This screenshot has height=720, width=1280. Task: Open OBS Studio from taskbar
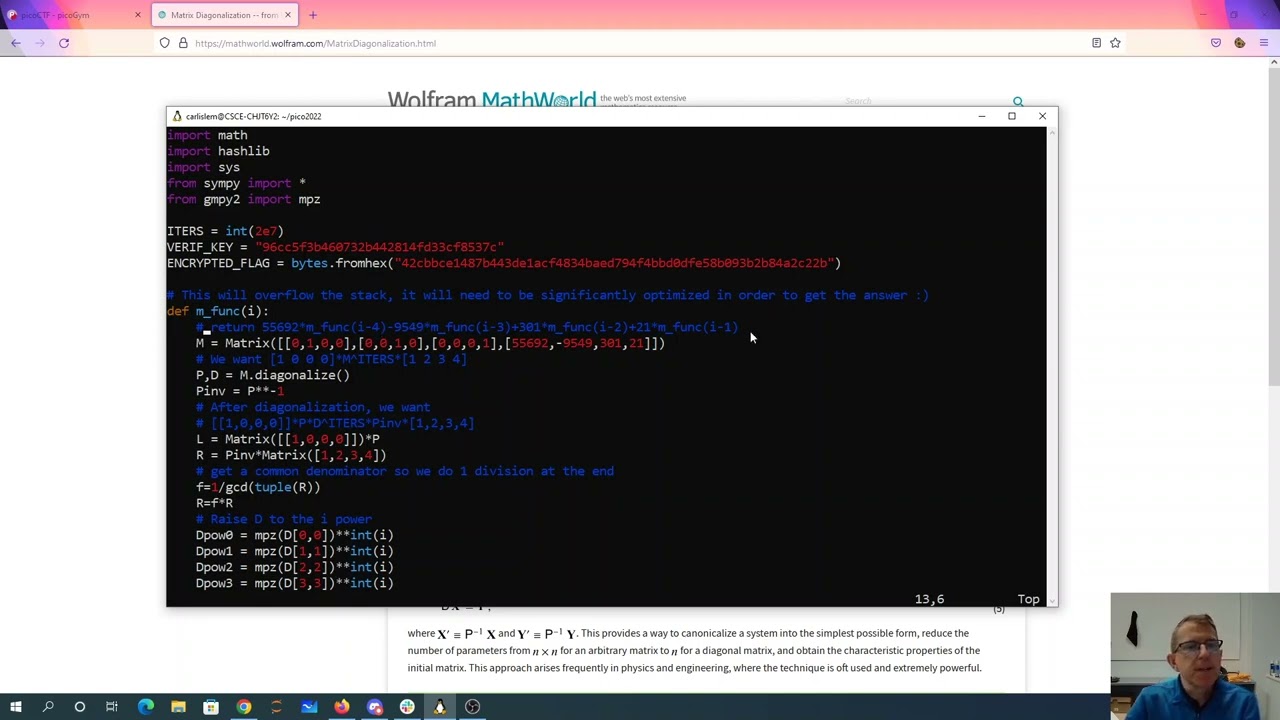coord(473,707)
